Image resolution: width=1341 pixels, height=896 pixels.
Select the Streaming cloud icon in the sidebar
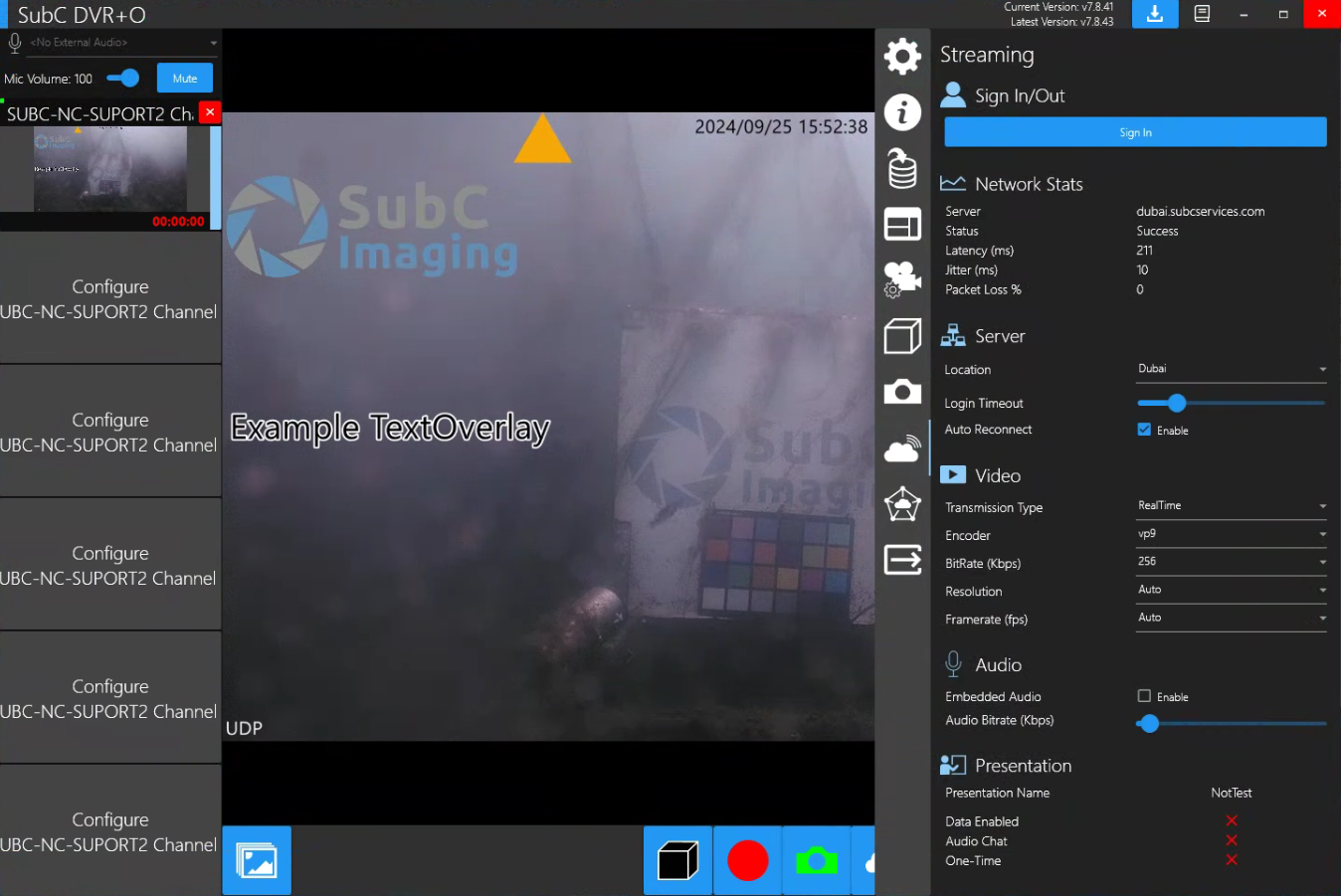902,448
